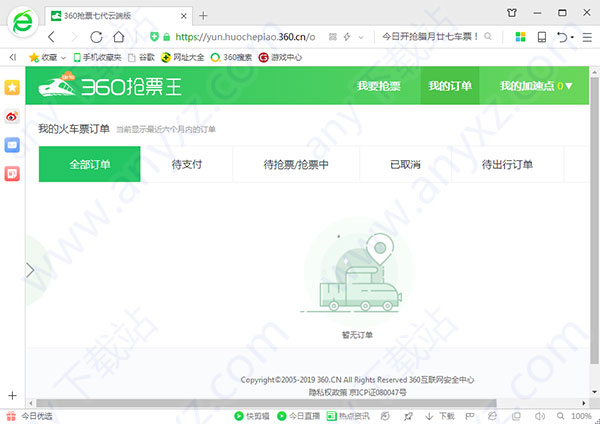Image resolution: width=600 pixels, height=424 pixels.
Task: Click the search magnifier icon in search box
Action: [488, 36]
